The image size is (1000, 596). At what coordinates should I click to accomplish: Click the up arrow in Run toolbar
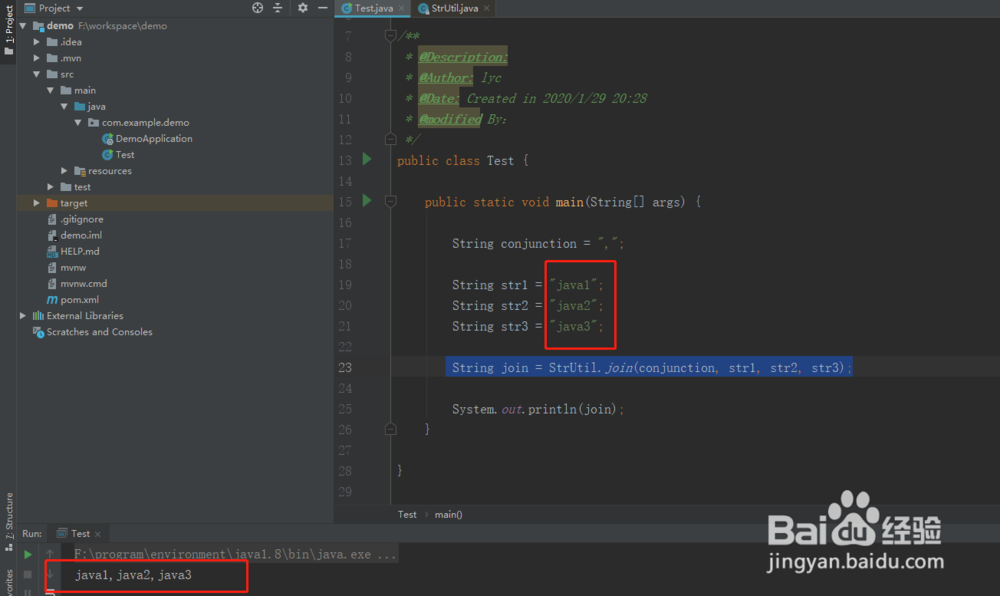(x=50, y=554)
